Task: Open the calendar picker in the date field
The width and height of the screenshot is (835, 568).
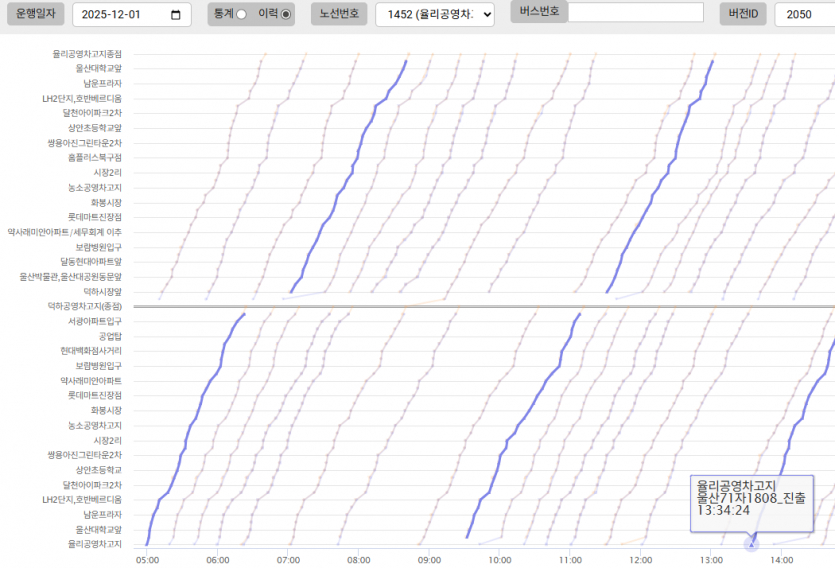Action: coord(176,15)
